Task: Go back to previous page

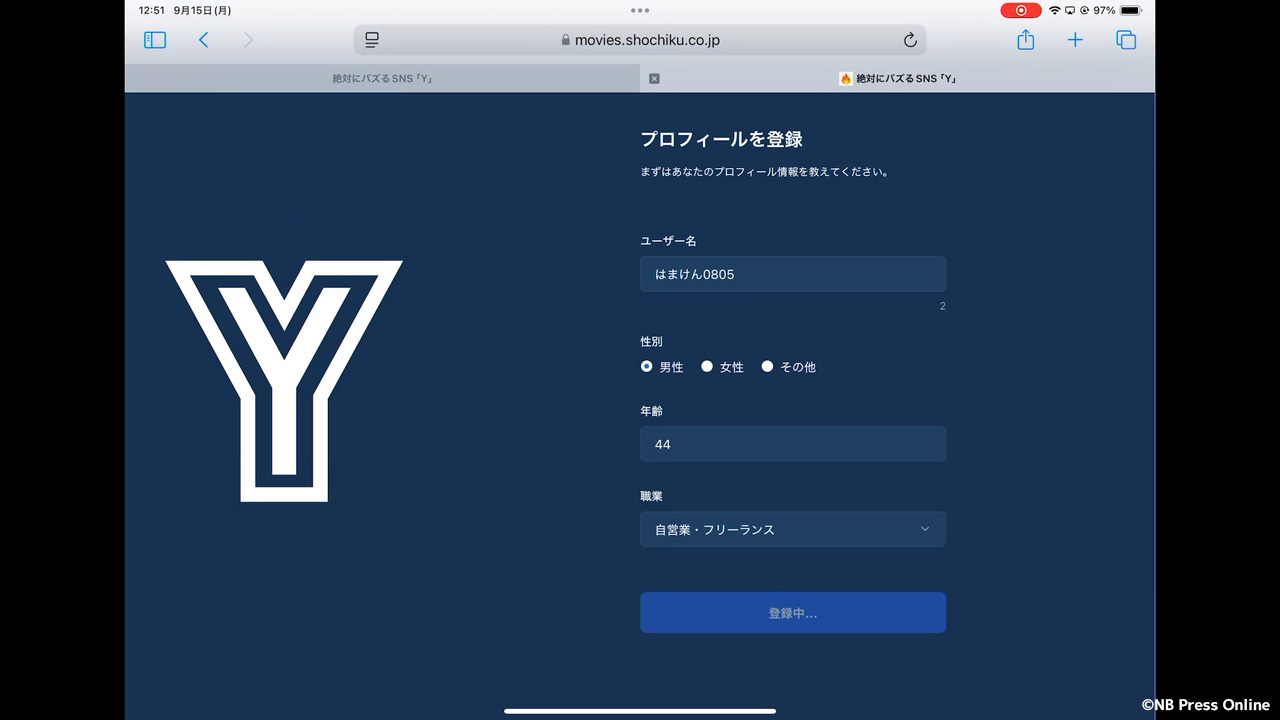Action: click(x=204, y=40)
